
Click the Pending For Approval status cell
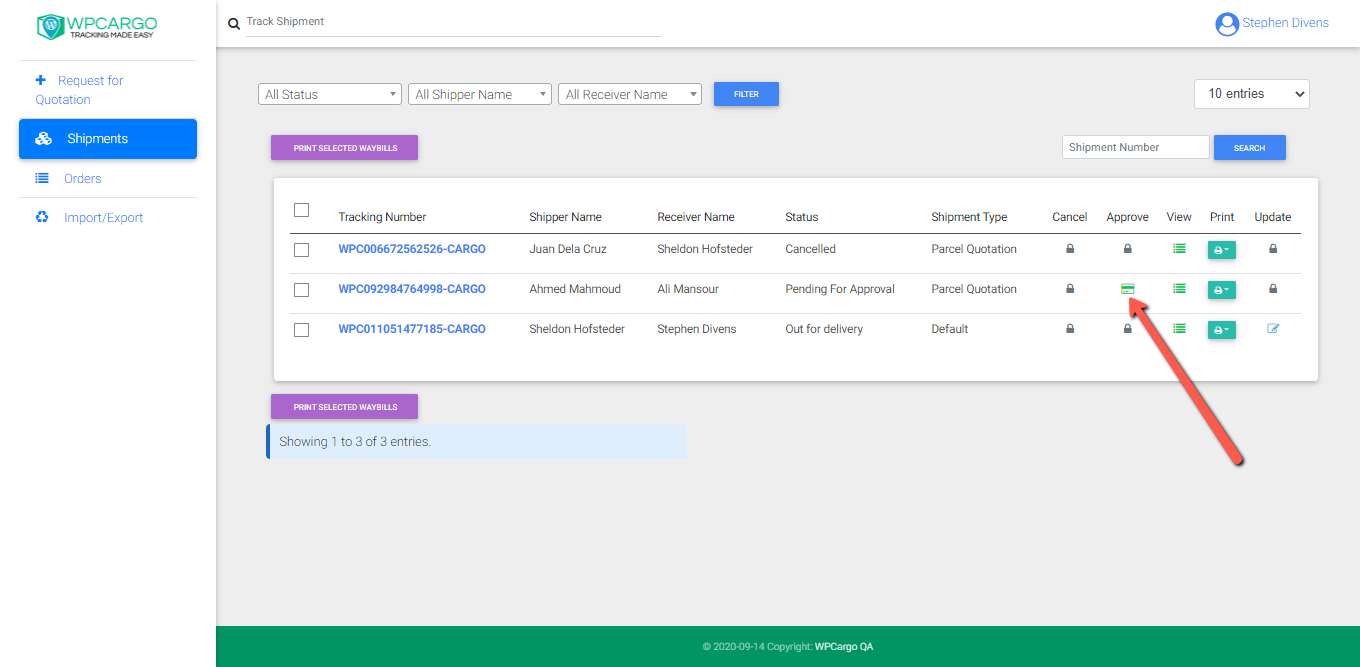pyautogui.click(x=840, y=289)
